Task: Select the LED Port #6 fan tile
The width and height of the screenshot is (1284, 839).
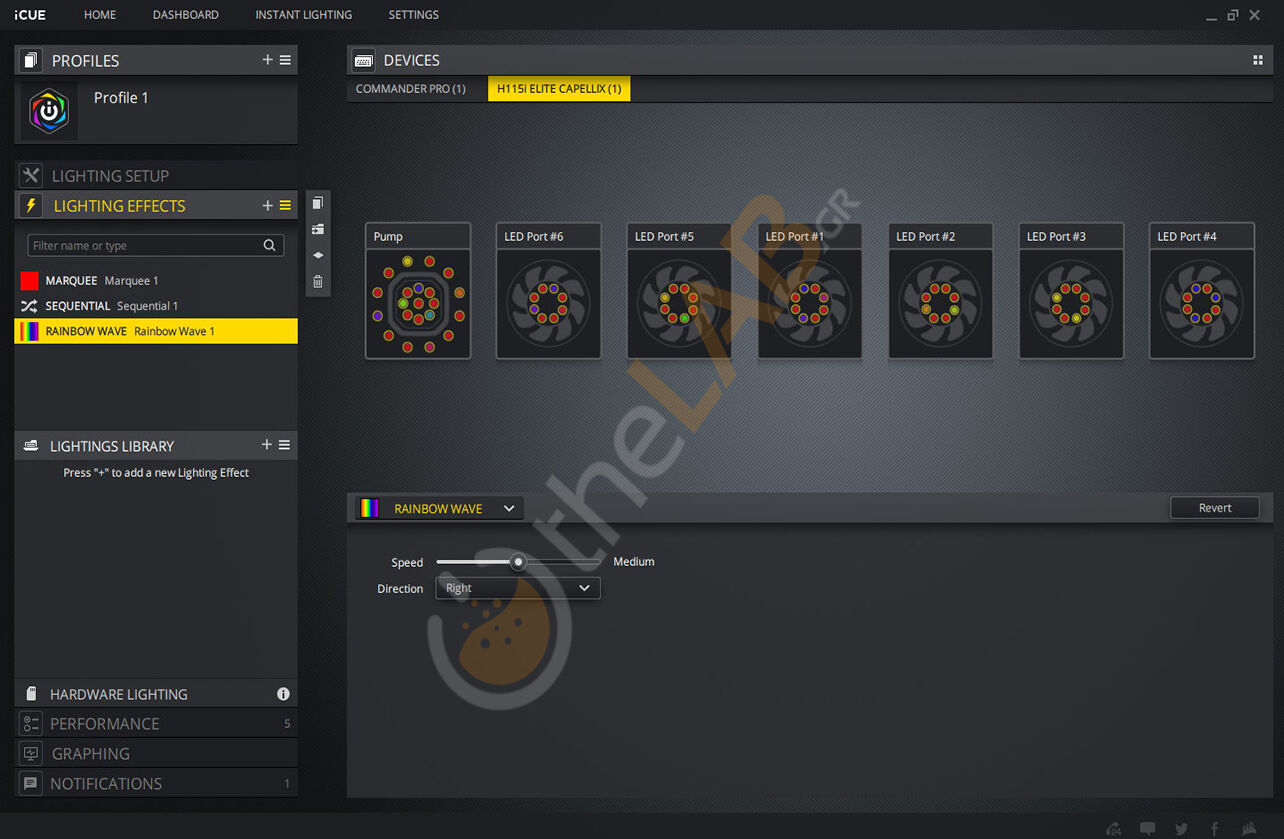Action: coord(549,290)
